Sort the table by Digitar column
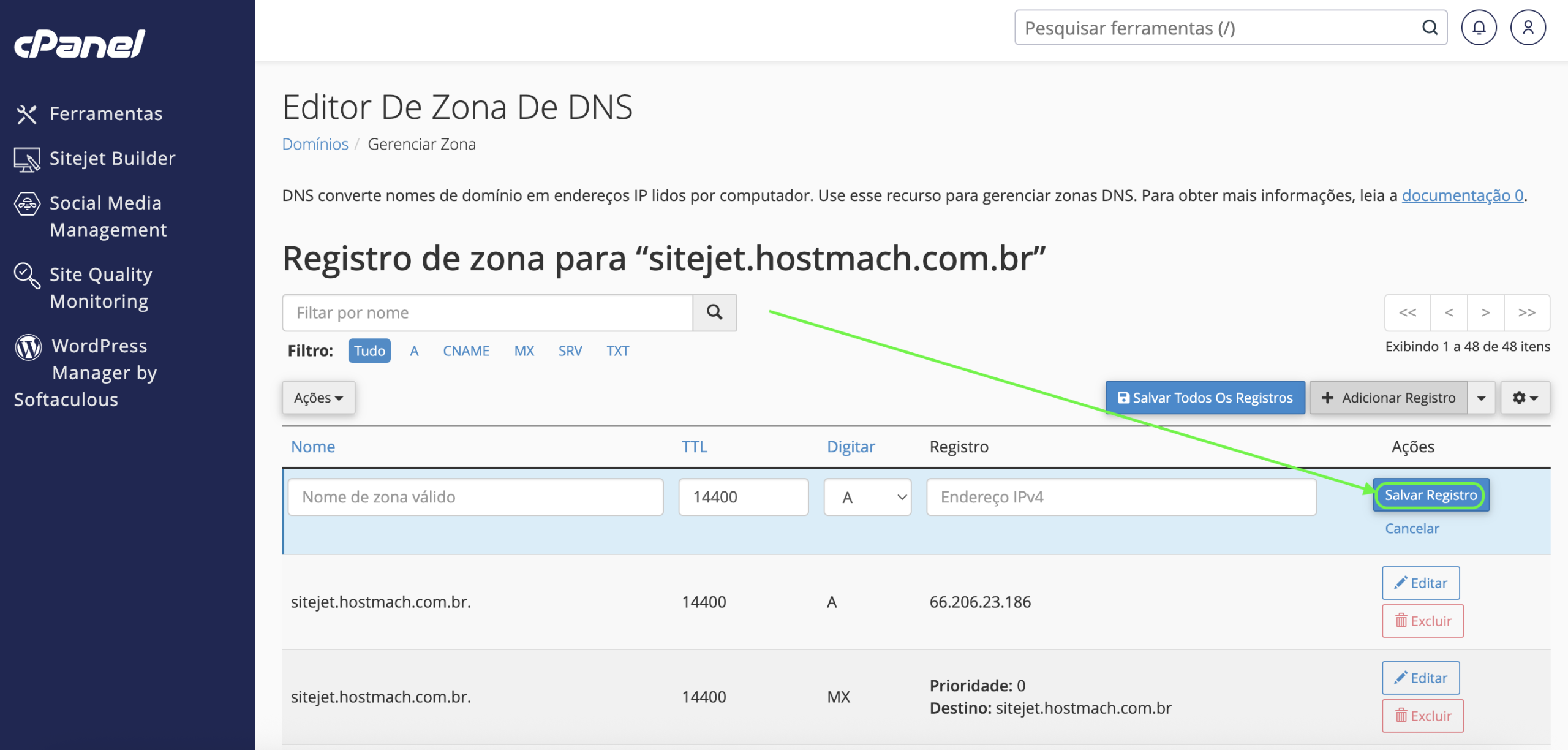Screen dimensions: 1568x750 point(851,447)
